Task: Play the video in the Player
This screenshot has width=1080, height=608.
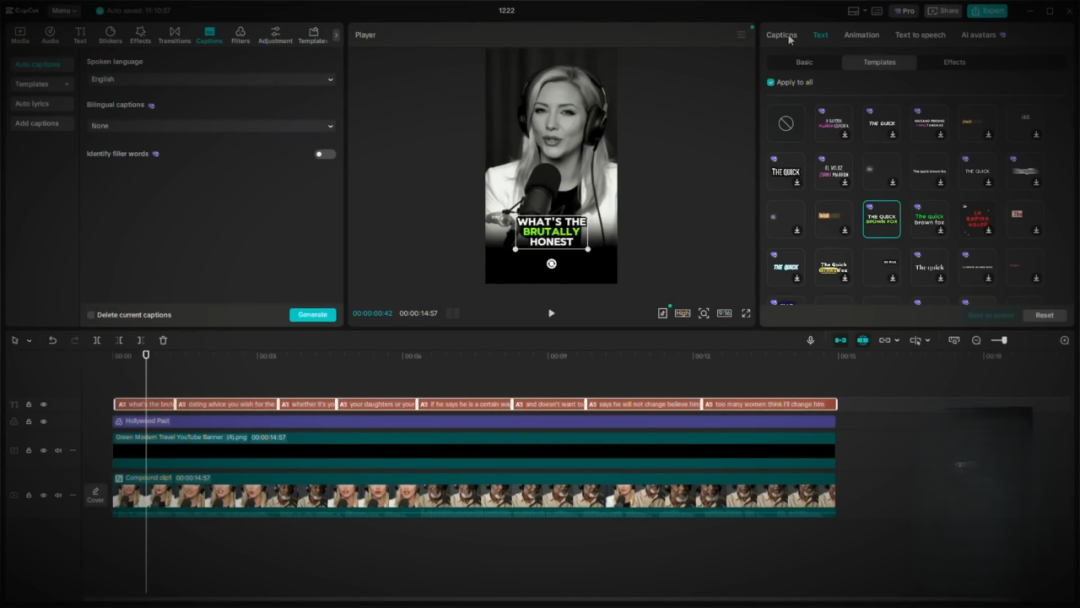Action: (551, 313)
